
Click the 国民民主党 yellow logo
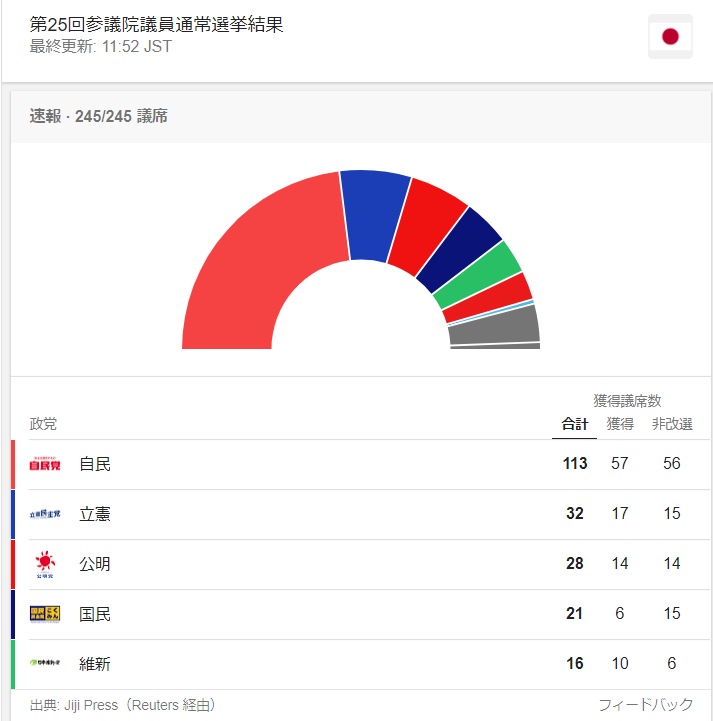click(x=45, y=614)
